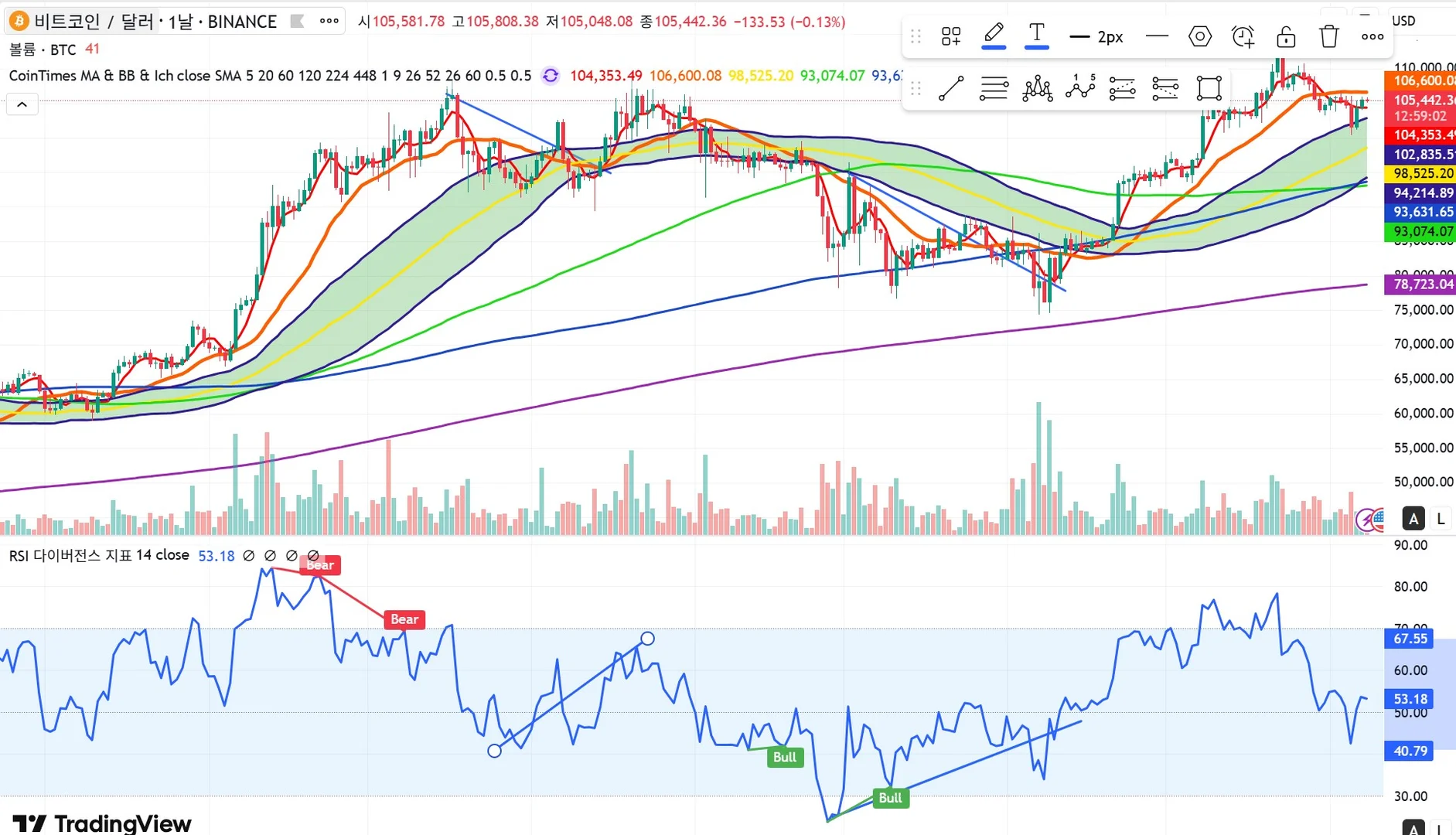Click the 1날 · BINANCE interval label
The width and height of the screenshot is (1456, 835).
[x=222, y=22]
